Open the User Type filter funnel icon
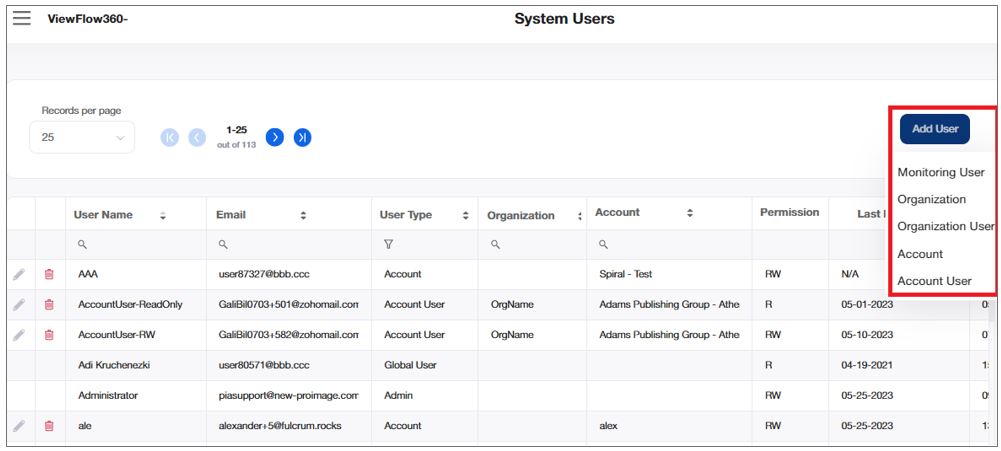 tap(388, 244)
